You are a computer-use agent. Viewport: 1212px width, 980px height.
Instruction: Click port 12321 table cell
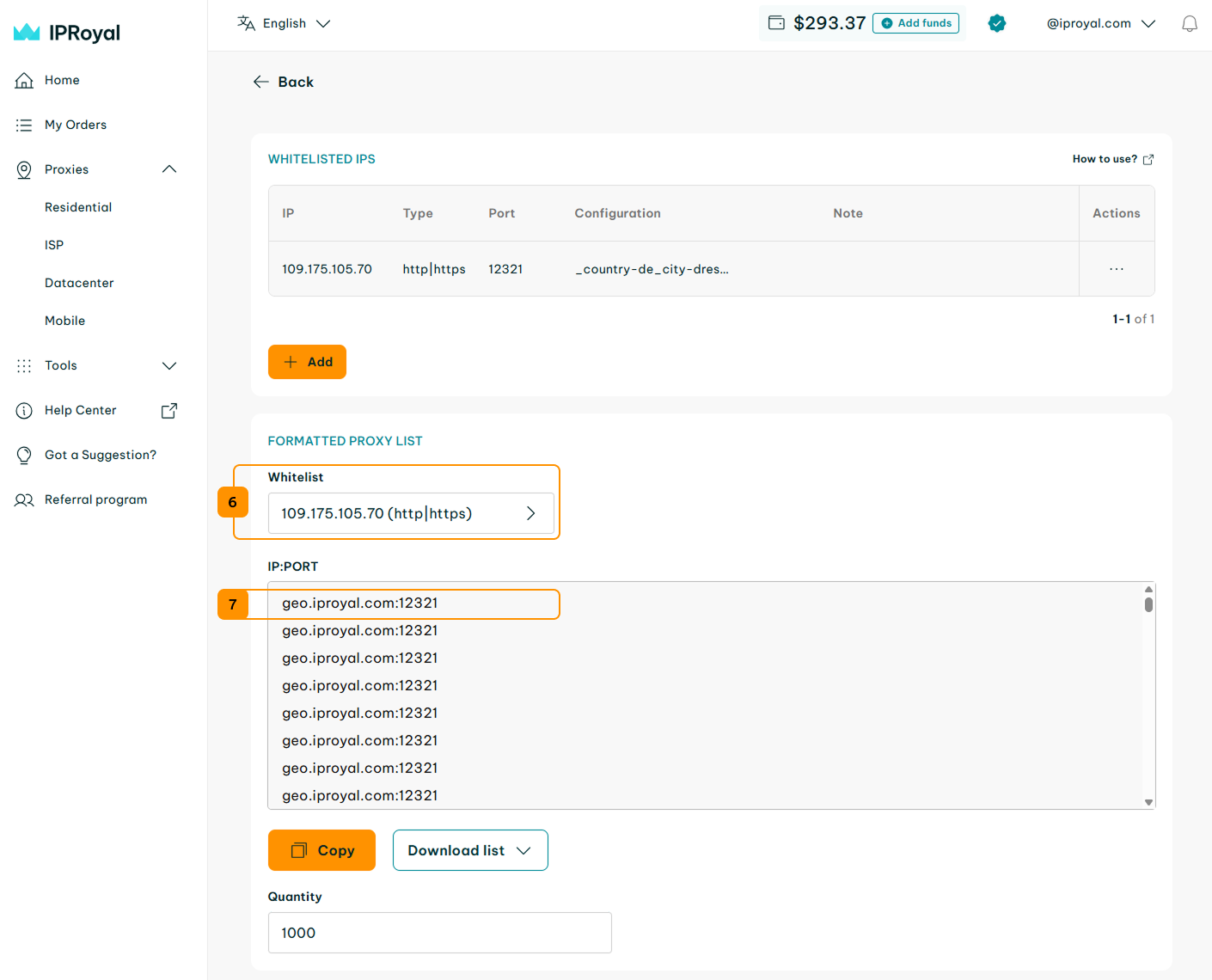click(x=505, y=269)
